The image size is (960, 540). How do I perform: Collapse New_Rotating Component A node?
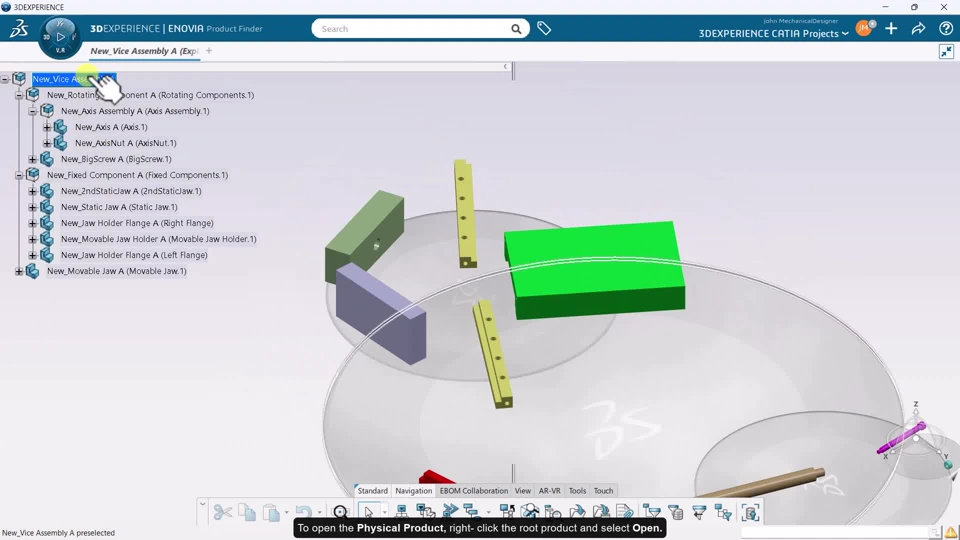(x=19, y=95)
